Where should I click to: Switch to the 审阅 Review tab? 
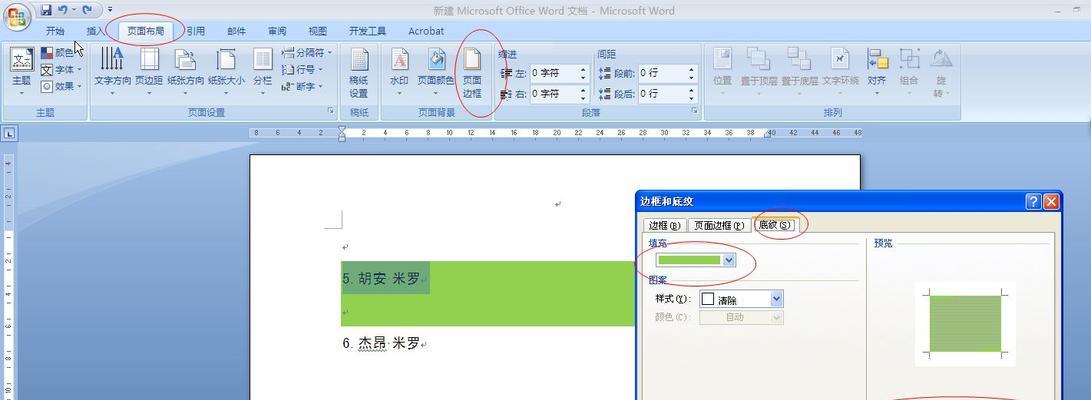277,31
